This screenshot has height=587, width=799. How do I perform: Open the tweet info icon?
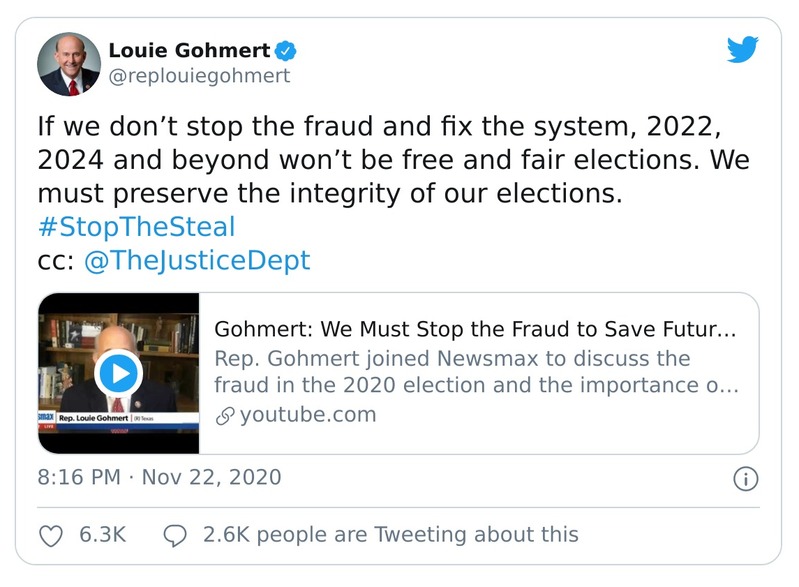(745, 479)
